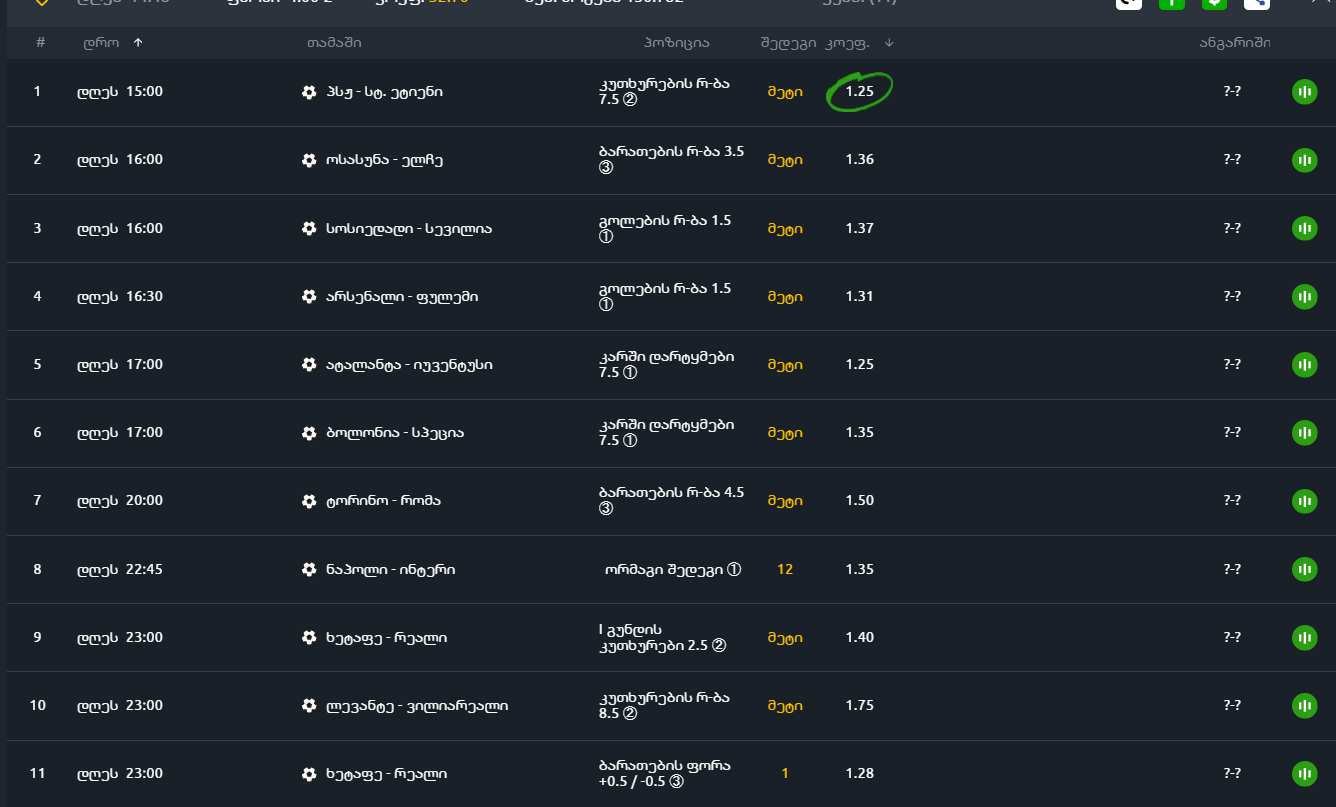Image resolution: width=1336 pixels, height=807 pixels.
Task: Open live stats for პსჟ - სტ. ეტიენი
Action: (x=1304, y=92)
